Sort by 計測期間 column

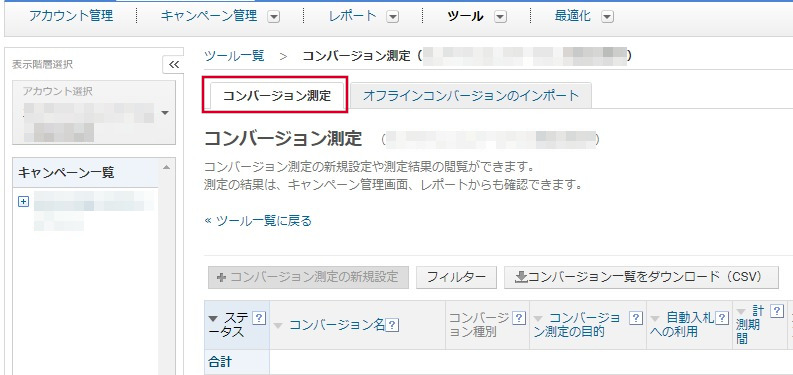(x=751, y=325)
